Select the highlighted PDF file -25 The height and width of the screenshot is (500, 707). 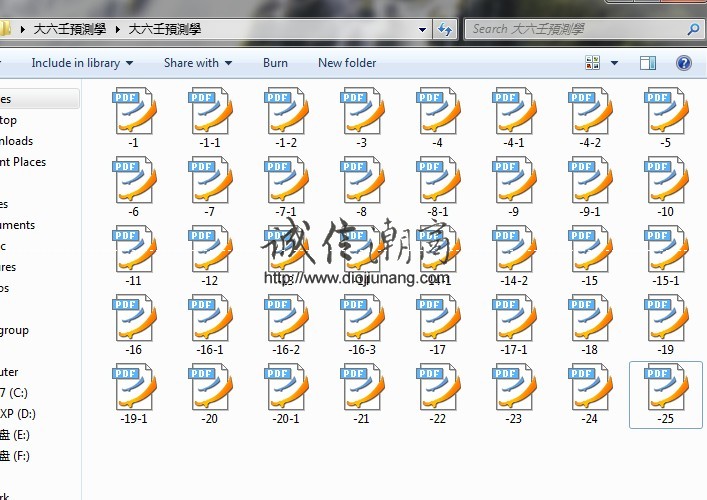coord(666,394)
